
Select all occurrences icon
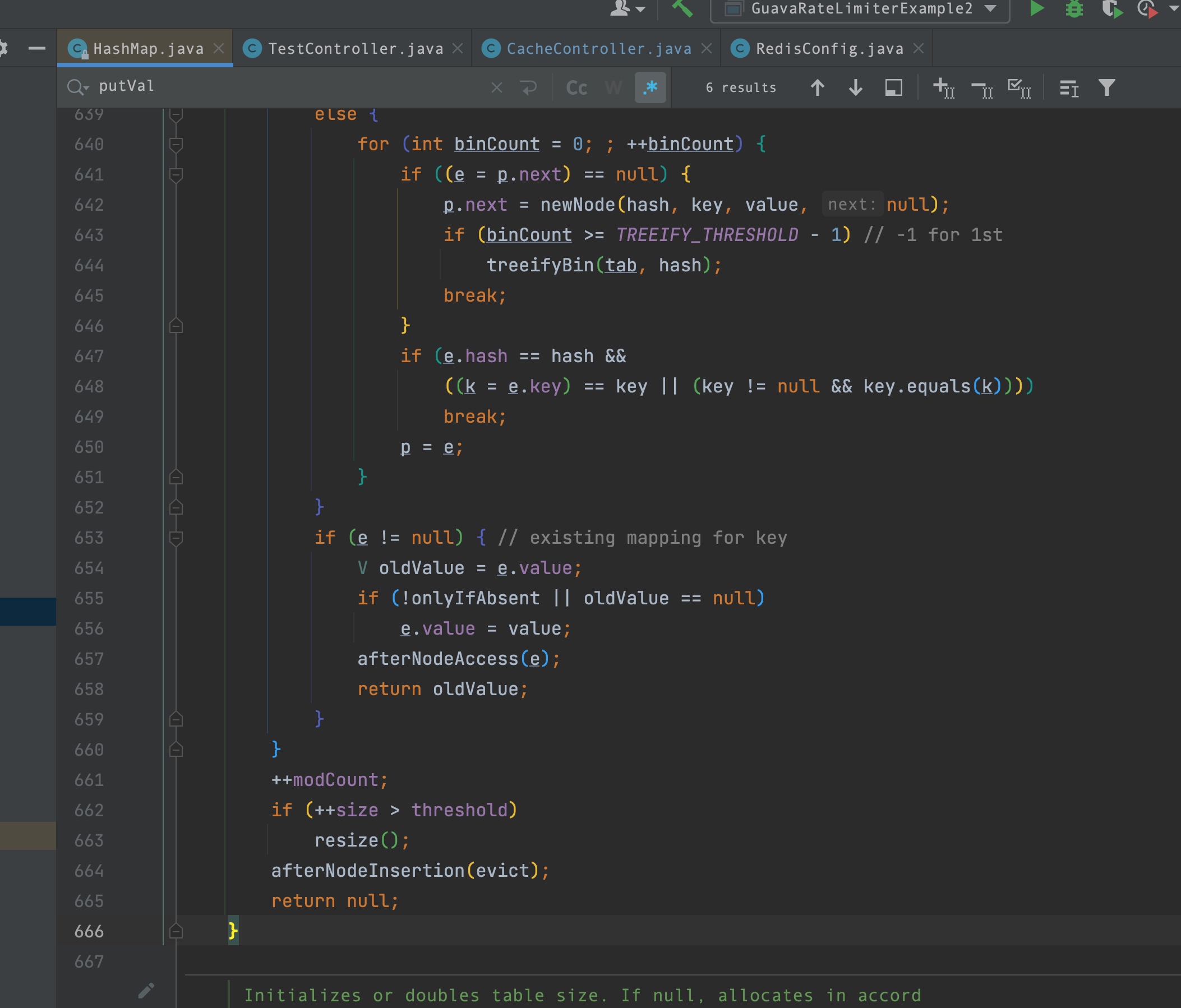pyautogui.click(x=1019, y=88)
